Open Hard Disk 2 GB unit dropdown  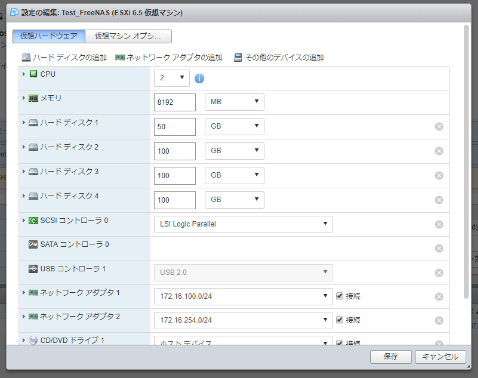235,151
